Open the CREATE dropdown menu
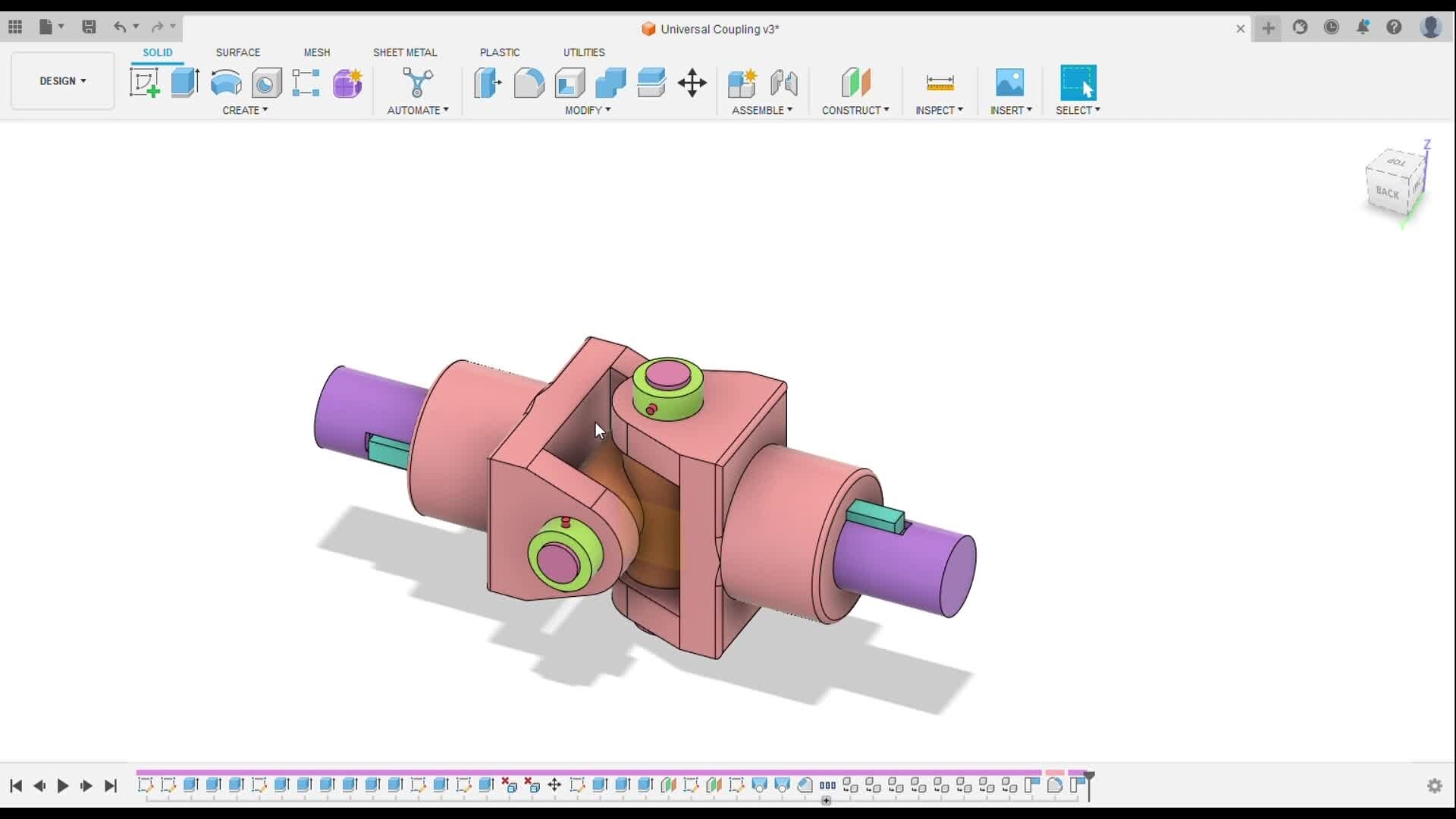Viewport: 1456px width, 819px height. coord(245,110)
